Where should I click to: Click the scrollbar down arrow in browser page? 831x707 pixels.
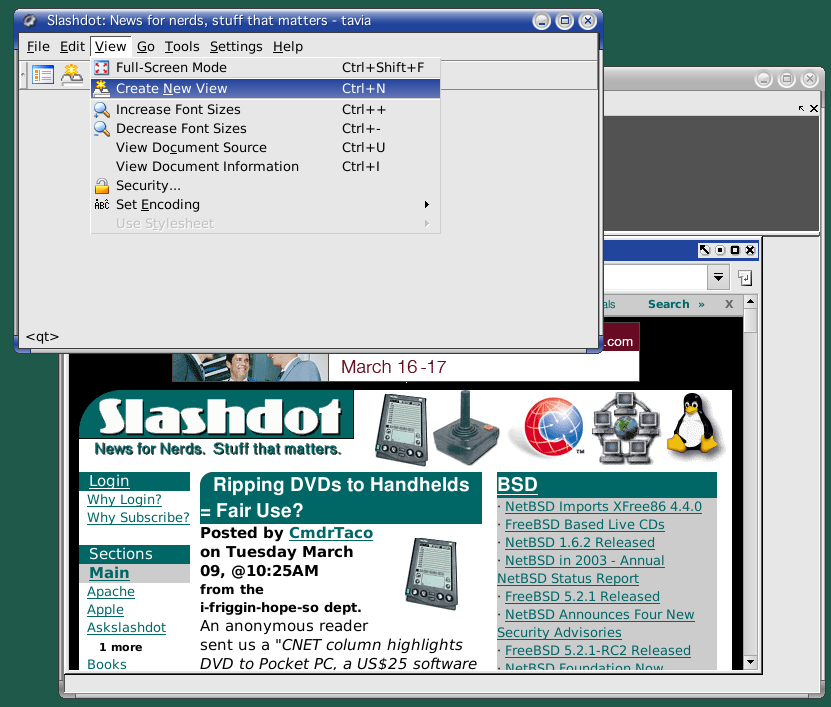coord(750,662)
